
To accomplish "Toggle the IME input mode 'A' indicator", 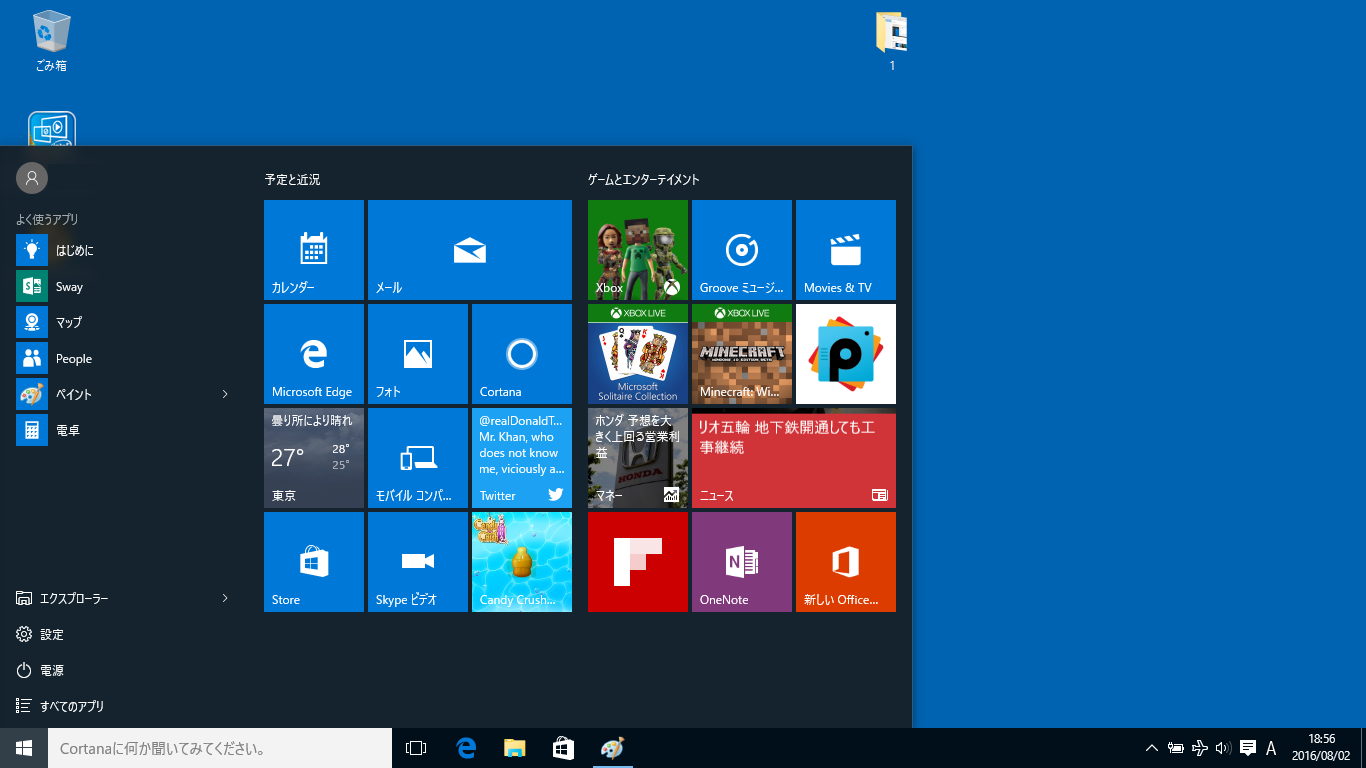I will pyautogui.click(x=1271, y=748).
